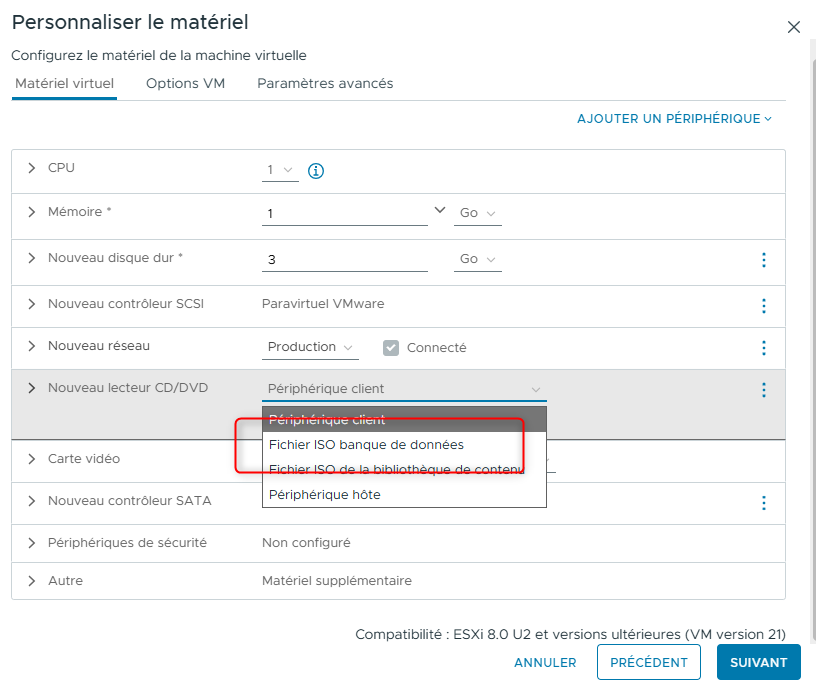Click the PRÉCÉDENT button
Image resolution: width=816 pixels, height=690 pixels.
pos(648,662)
